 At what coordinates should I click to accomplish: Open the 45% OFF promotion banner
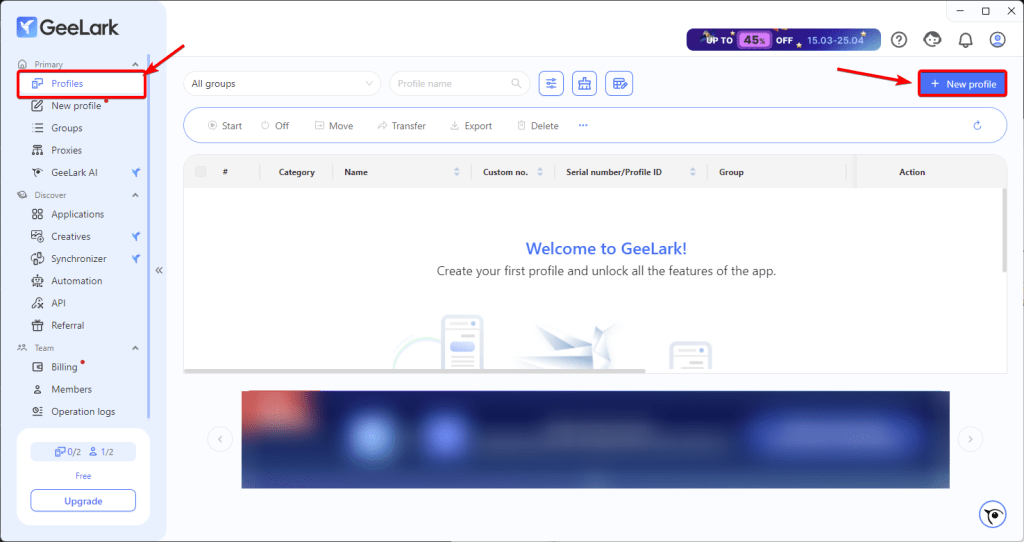click(x=783, y=40)
